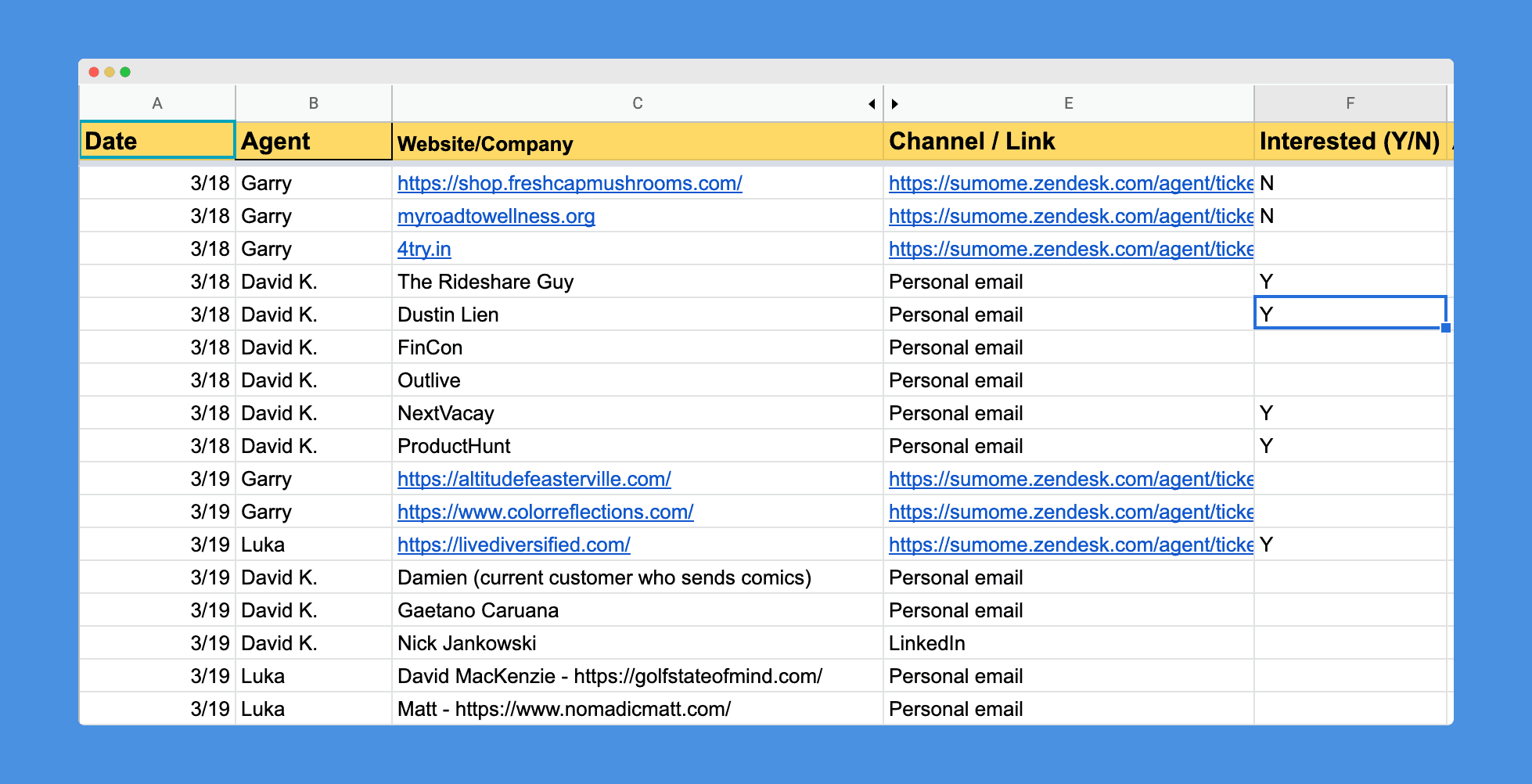The height and width of the screenshot is (784, 1532).
Task: Select the Nick Jankowski cell
Action: click(x=638, y=643)
